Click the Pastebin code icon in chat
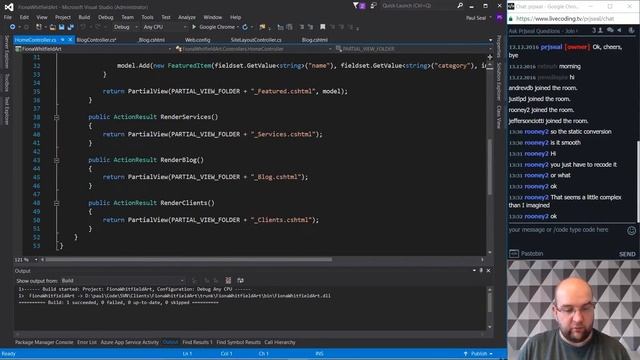The height and width of the screenshot is (360, 640). coord(513,253)
